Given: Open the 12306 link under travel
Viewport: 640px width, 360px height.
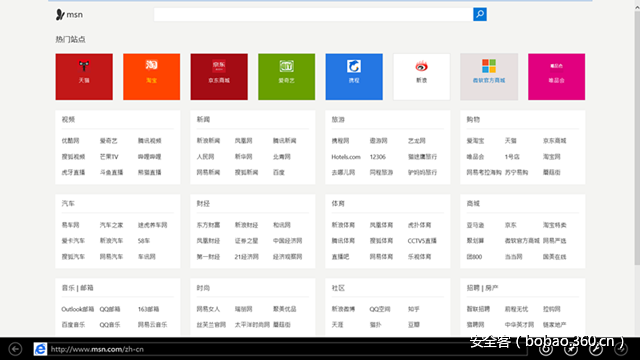Looking at the screenshot, I should pyautogui.click(x=378, y=157).
